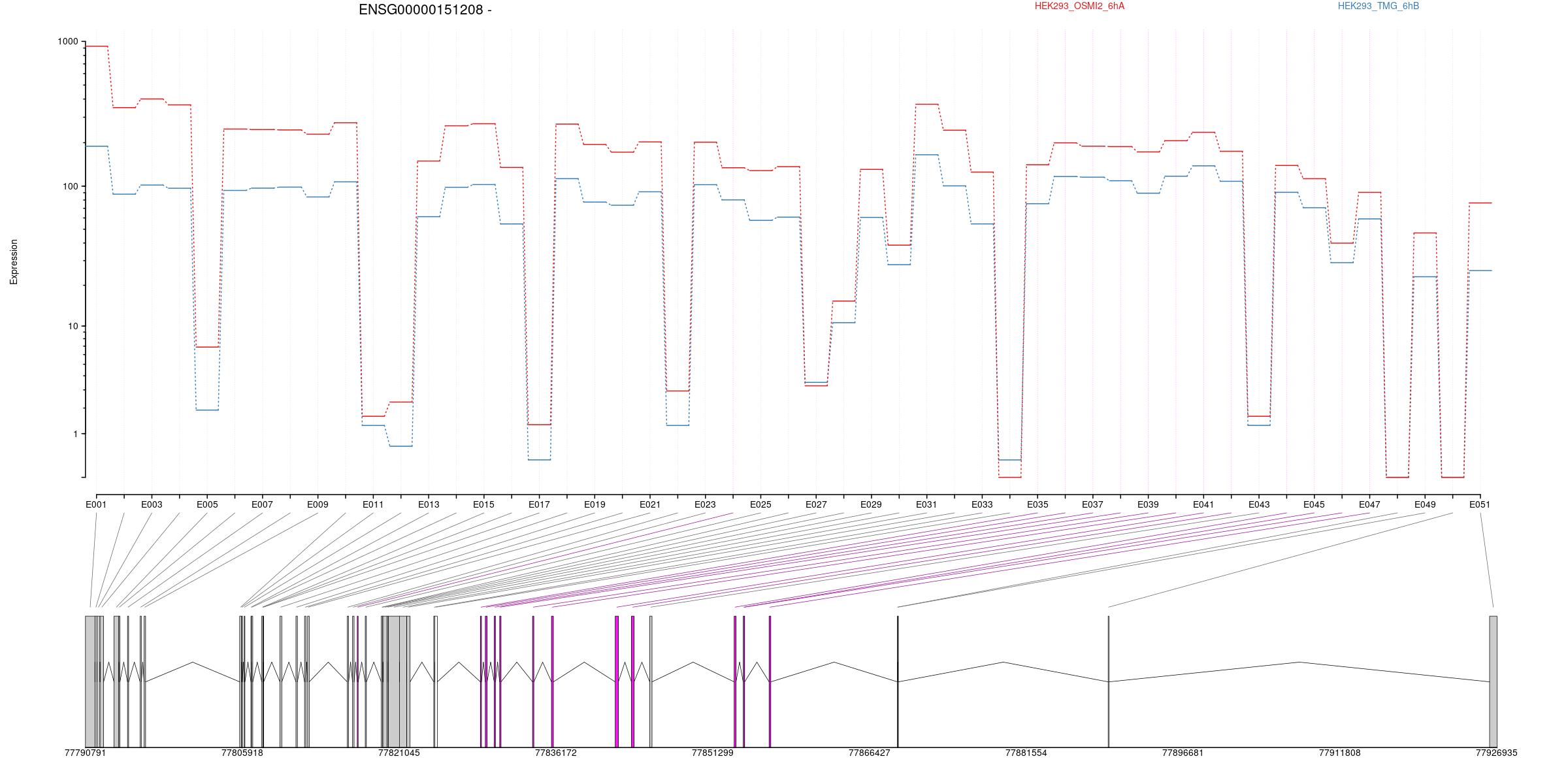Click genomic coordinate 77790791

(x=85, y=753)
